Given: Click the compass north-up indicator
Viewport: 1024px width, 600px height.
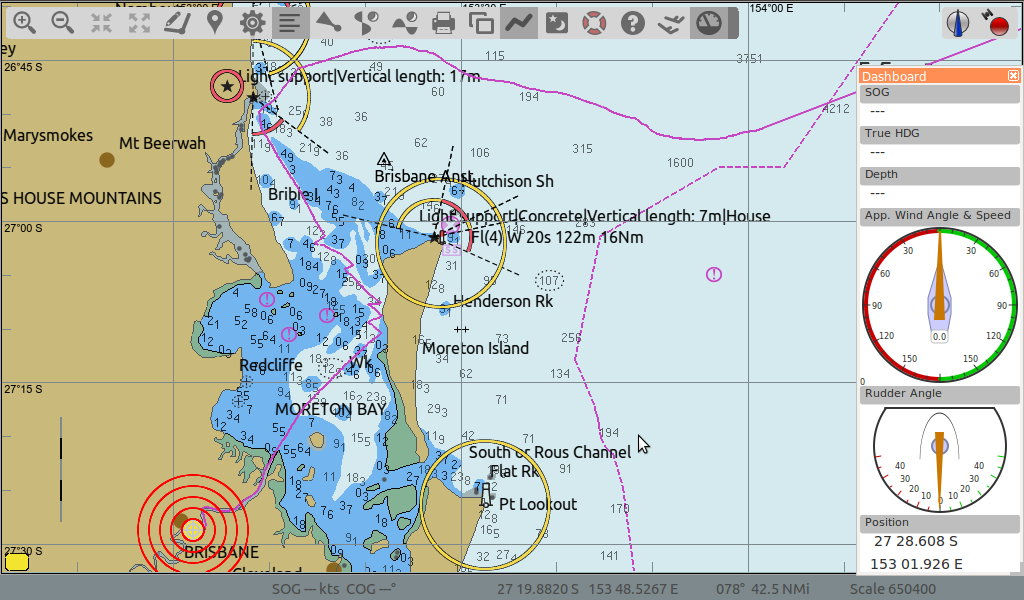Looking at the screenshot, I should tap(959, 24).
